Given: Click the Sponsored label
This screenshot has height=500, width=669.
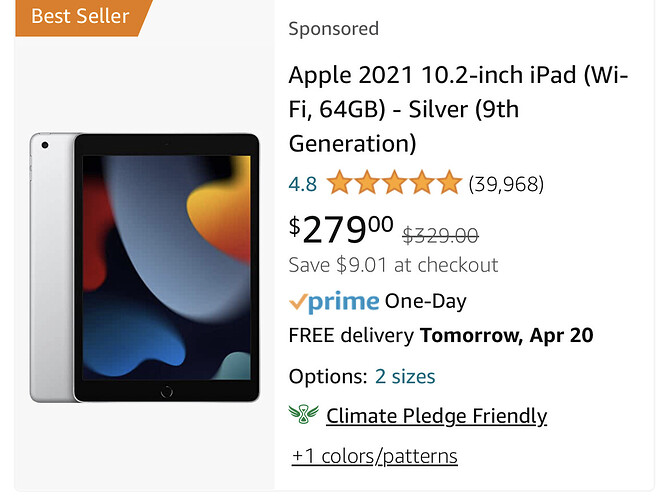Looking at the screenshot, I should pyautogui.click(x=334, y=29).
